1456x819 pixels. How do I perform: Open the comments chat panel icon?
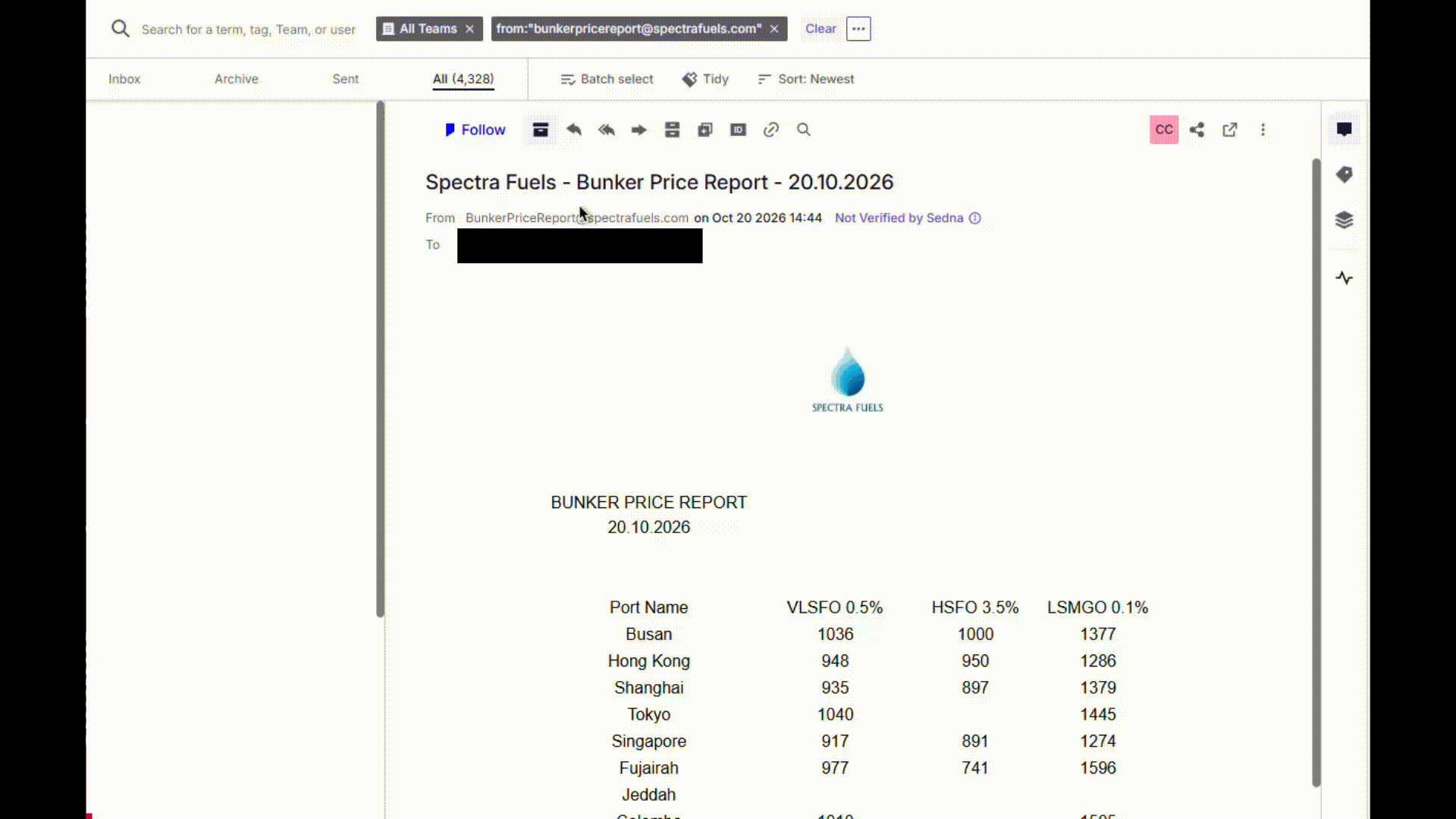pyautogui.click(x=1344, y=130)
